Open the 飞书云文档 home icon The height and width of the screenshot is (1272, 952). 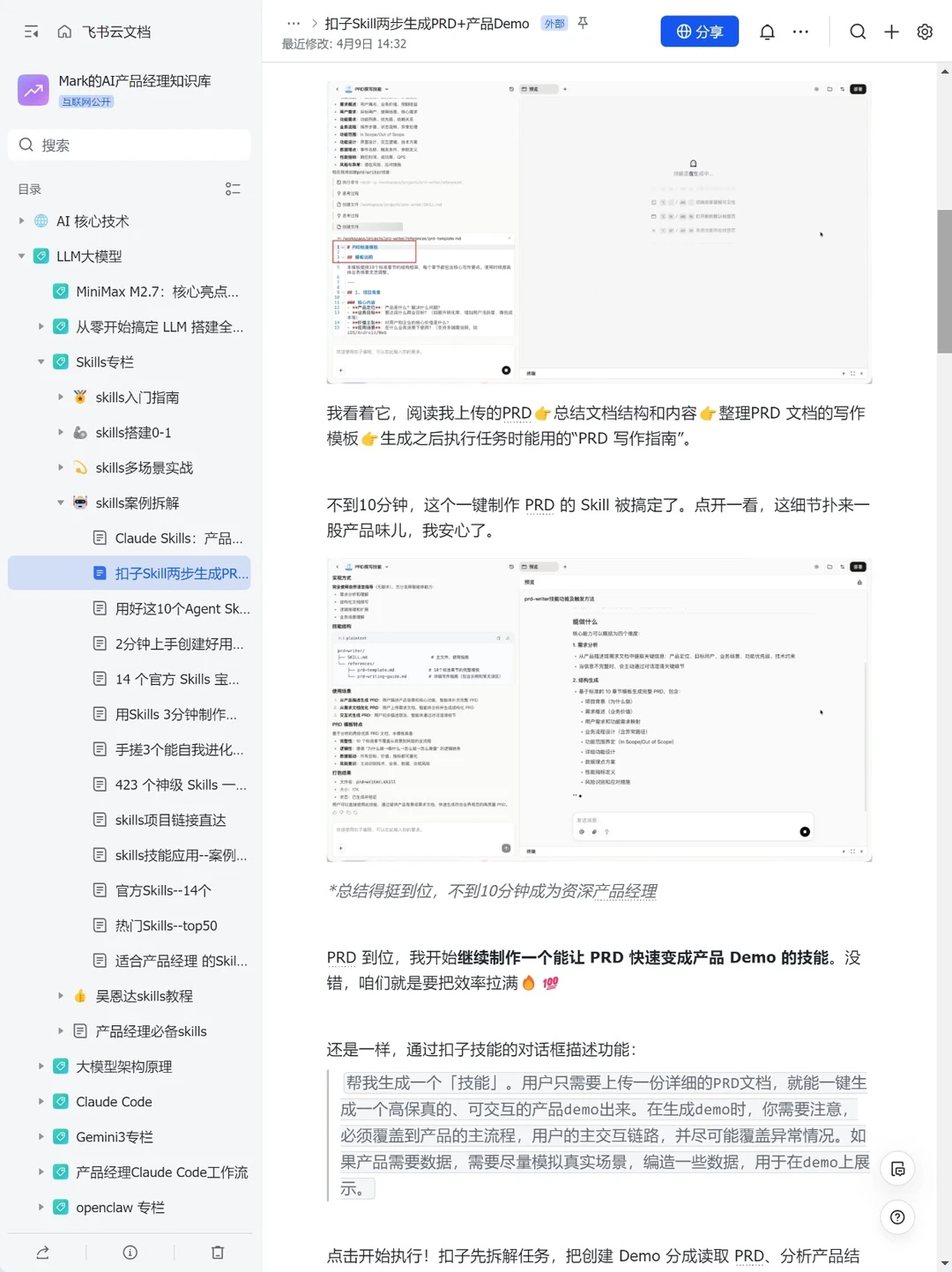pos(64,32)
